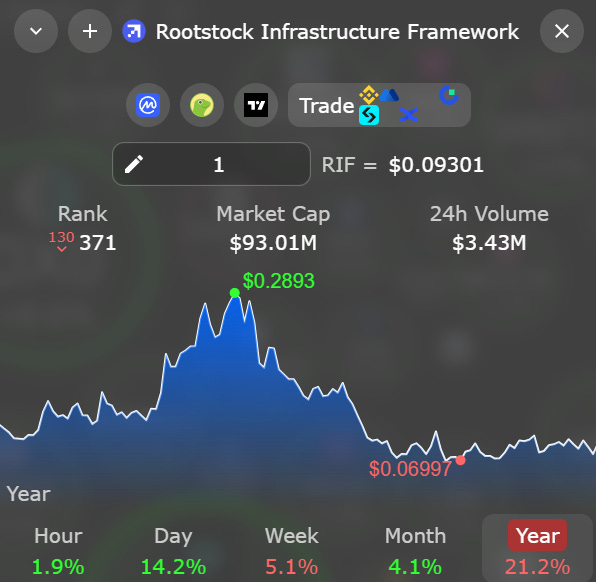Image resolution: width=596 pixels, height=582 pixels.
Task: Click the Rootstock RIF coin logo
Action: [x=134, y=31]
